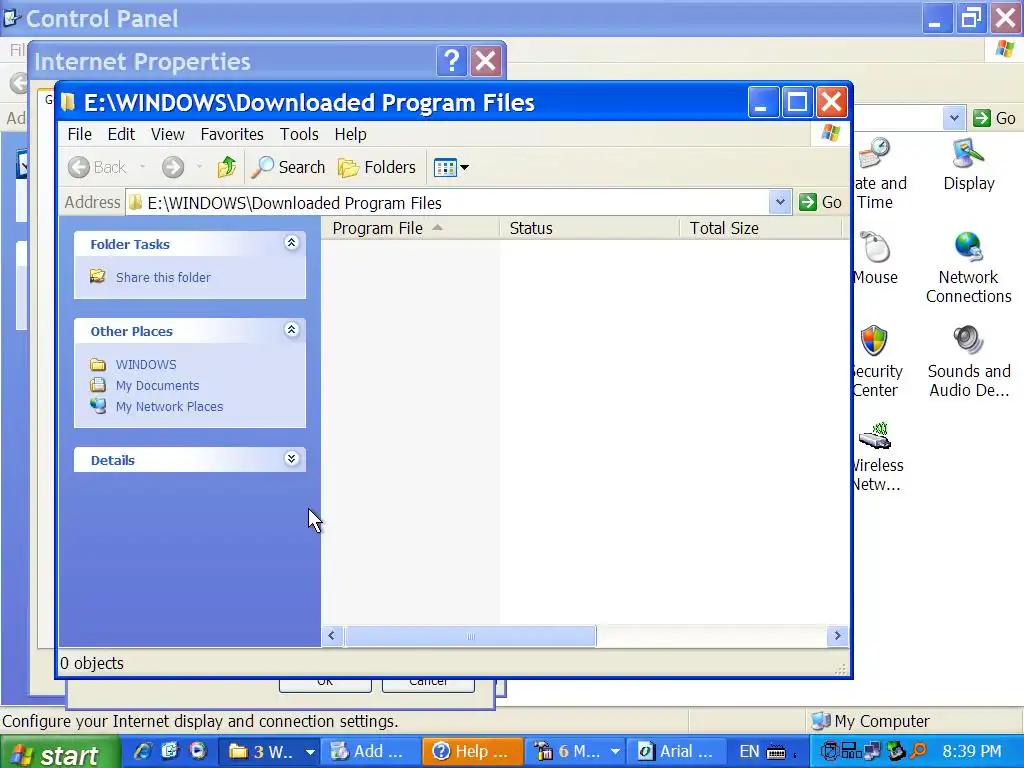Click the magnifier icon in system tray
The image size is (1024, 768).
pos(918,751)
